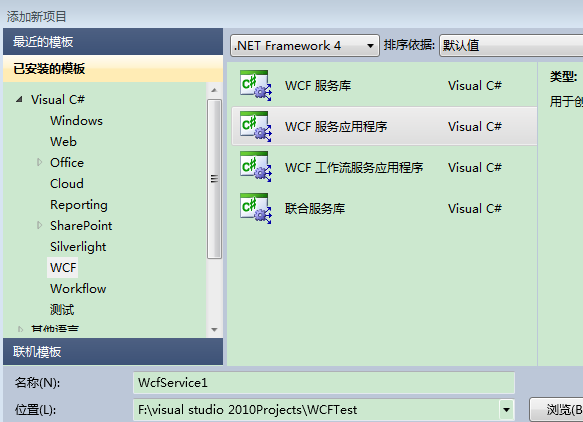Image resolution: width=583 pixels, height=422 pixels.
Task: Select Office template category
Action: (x=67, y=162)
